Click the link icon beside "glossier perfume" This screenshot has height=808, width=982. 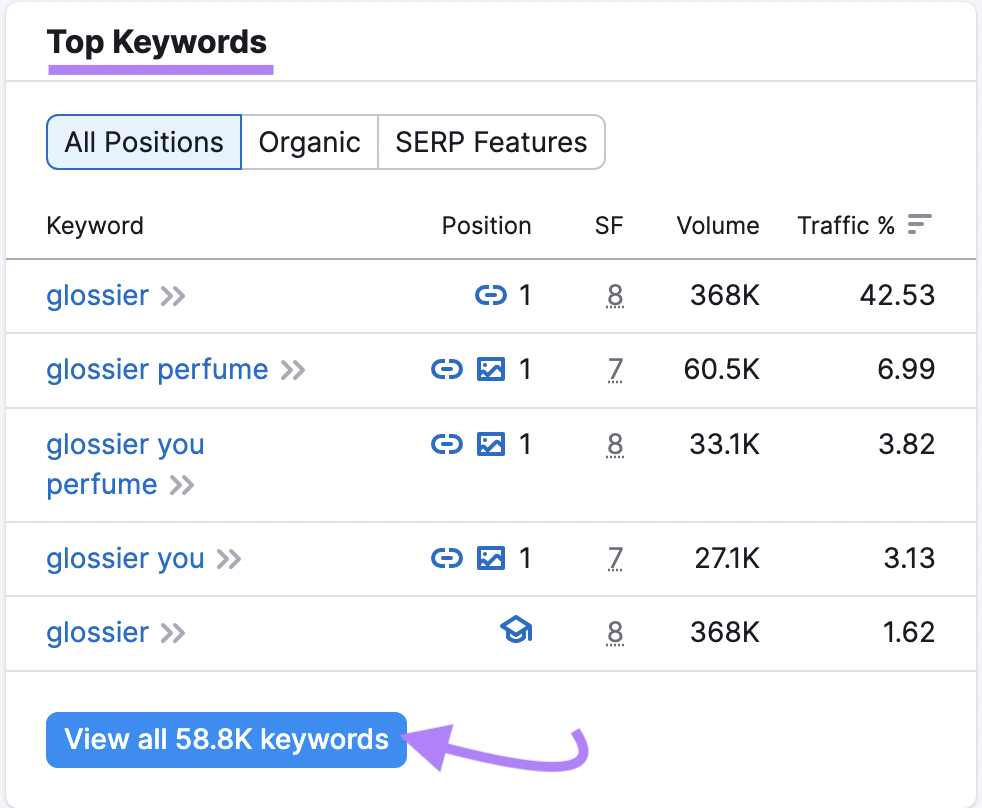tap(447, 369)
